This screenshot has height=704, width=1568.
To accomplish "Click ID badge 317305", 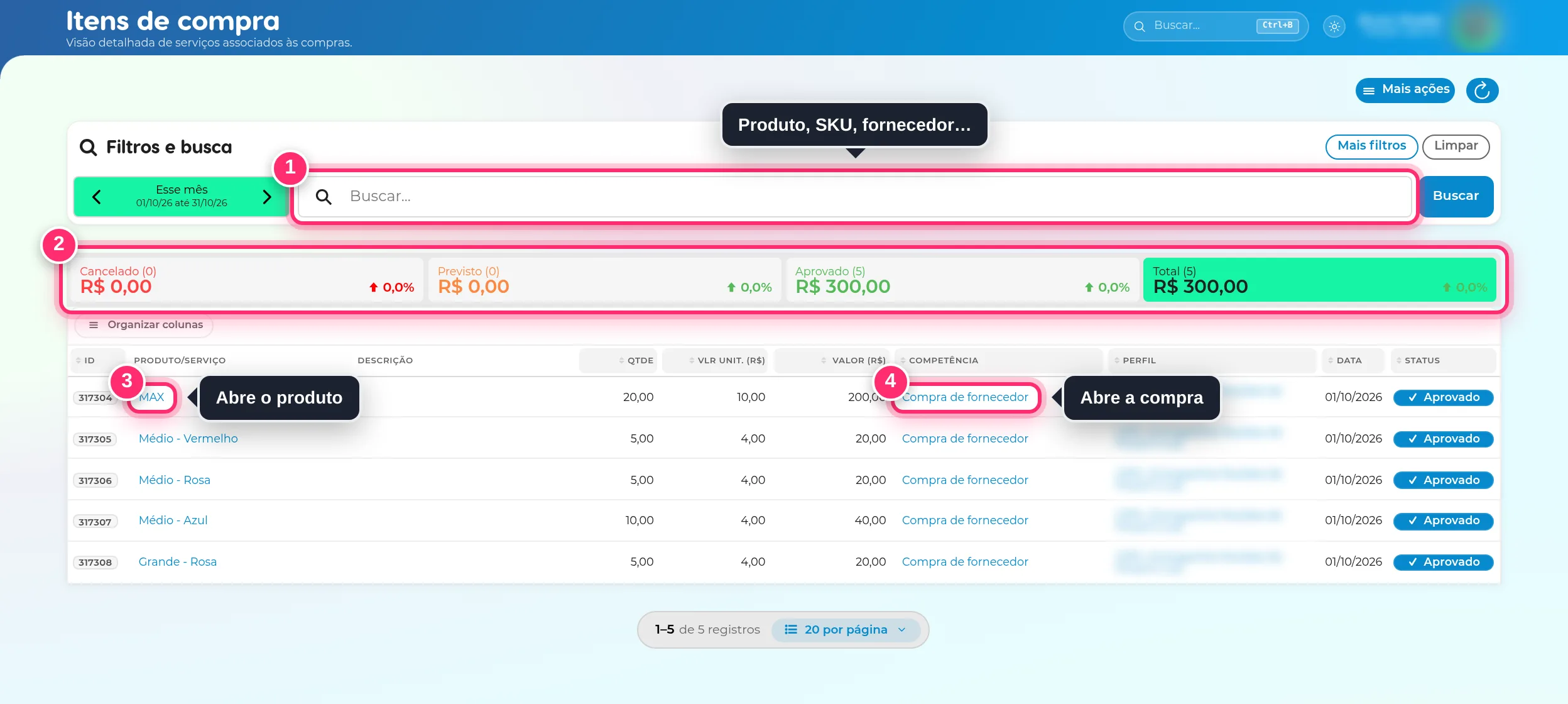I will click(x=95, y=439).
